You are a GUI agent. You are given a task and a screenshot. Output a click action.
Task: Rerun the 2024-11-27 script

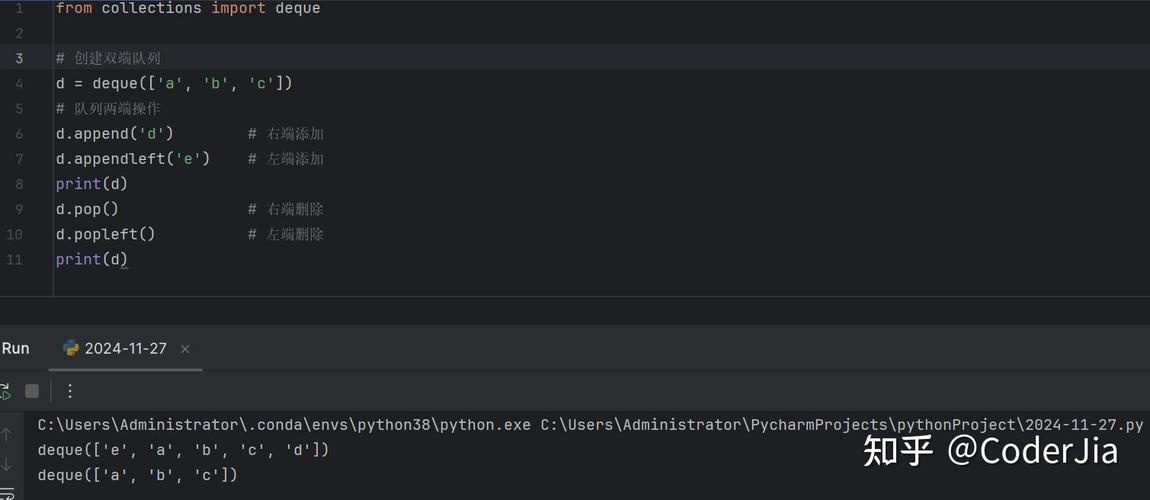[4, 391]
